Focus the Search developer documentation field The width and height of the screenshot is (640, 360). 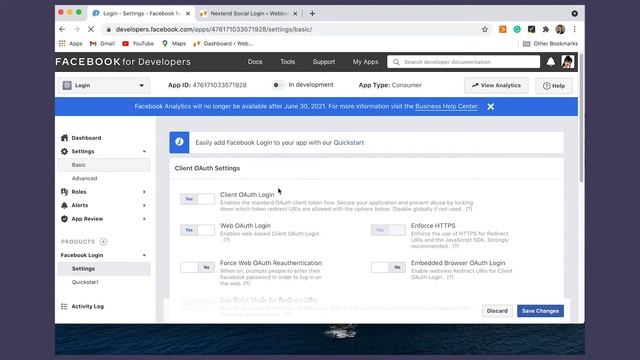click(463, 62)
